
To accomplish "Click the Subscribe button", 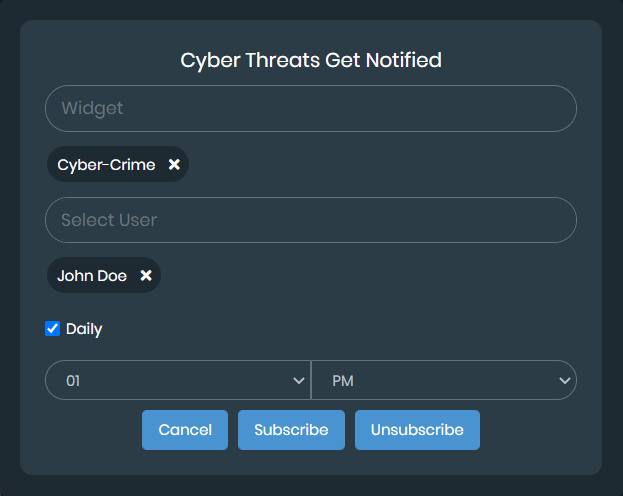I will coord(291,430).
